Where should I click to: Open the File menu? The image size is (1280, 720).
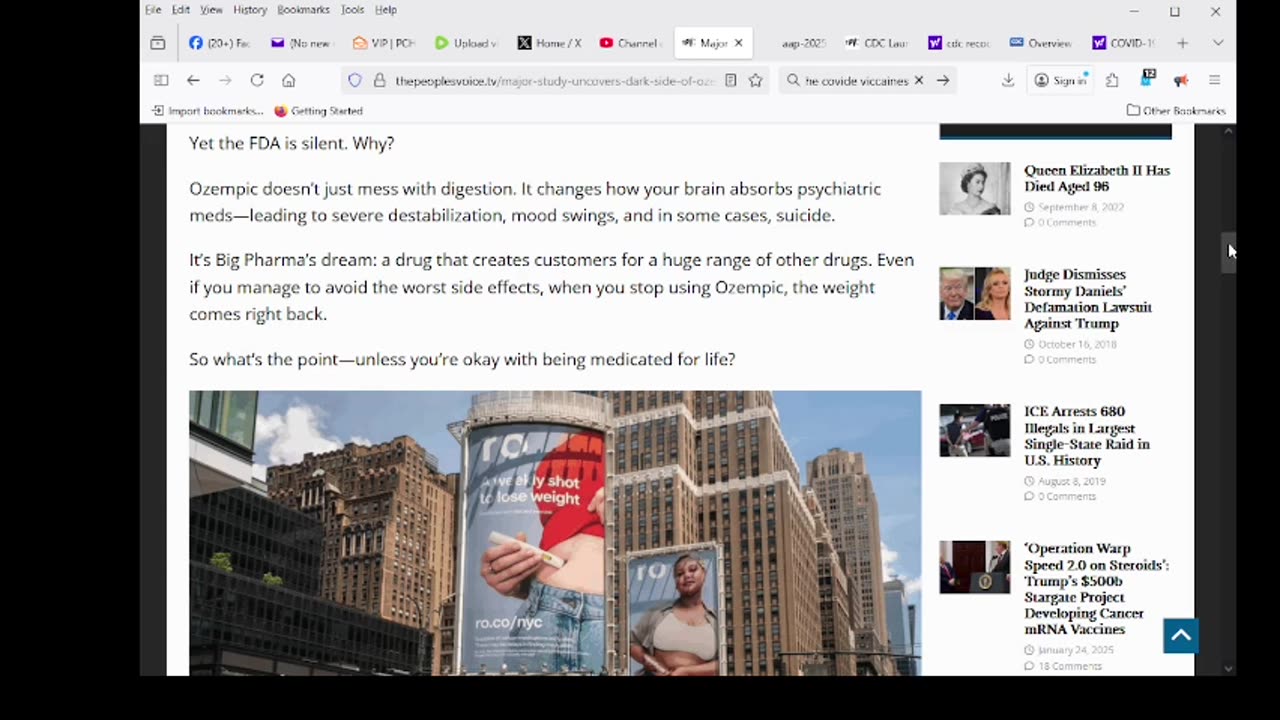point(153,10)
